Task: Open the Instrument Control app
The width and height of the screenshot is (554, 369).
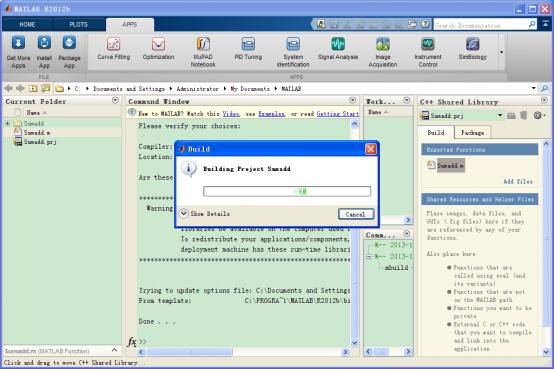Action: pos(428,52)
